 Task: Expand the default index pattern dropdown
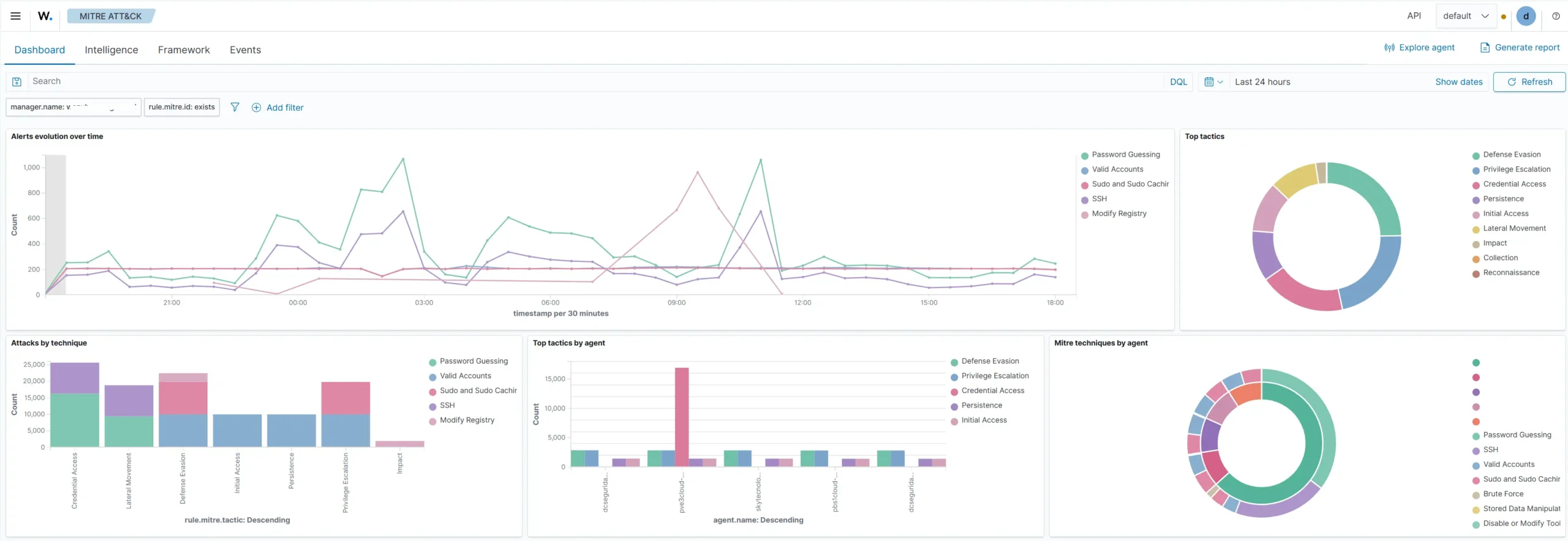pyautogui.click(x=1466, y=16)
